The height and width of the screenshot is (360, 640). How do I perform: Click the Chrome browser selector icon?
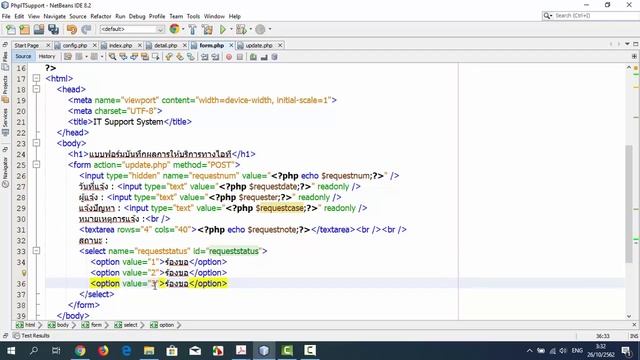tap(174, 29)
